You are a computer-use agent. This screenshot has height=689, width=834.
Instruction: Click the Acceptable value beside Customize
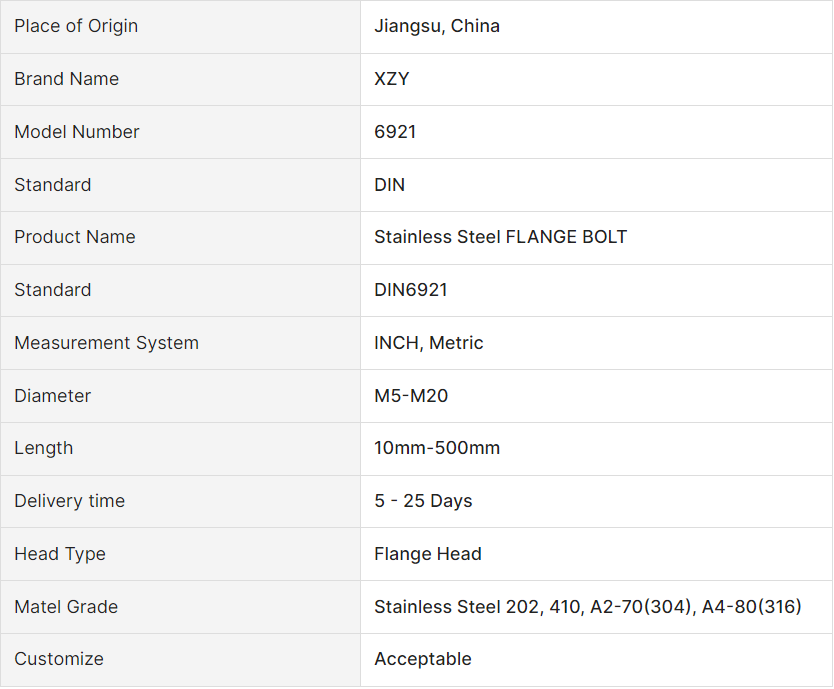coord(423,659)
